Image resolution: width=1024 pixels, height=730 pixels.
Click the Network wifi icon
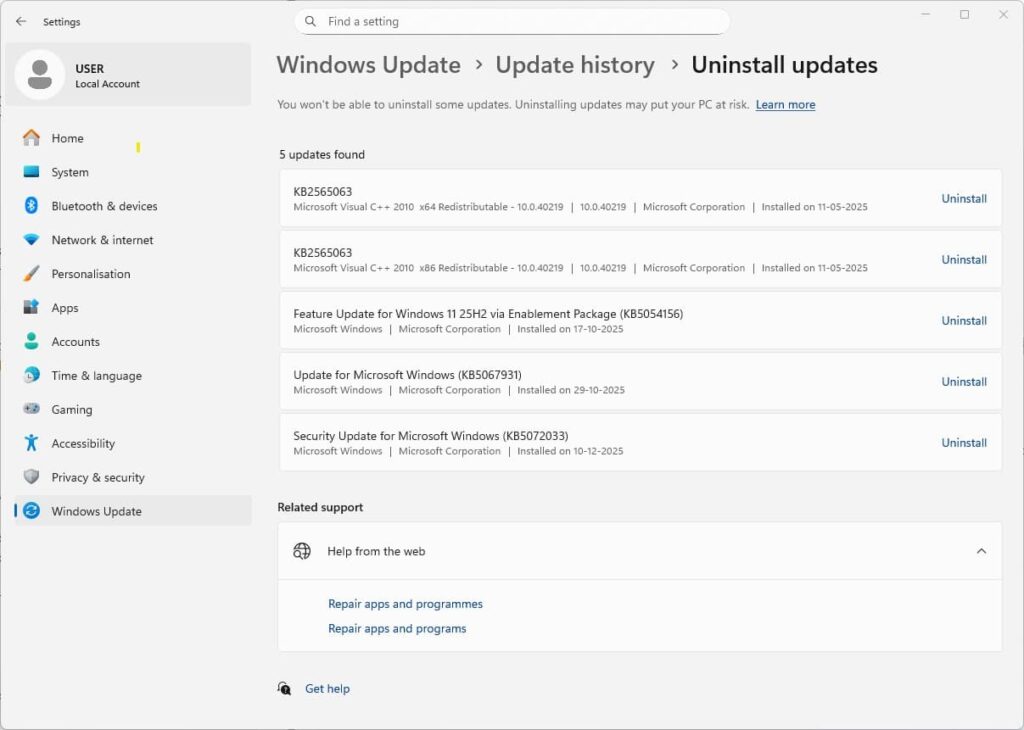[x=31, y=240]
